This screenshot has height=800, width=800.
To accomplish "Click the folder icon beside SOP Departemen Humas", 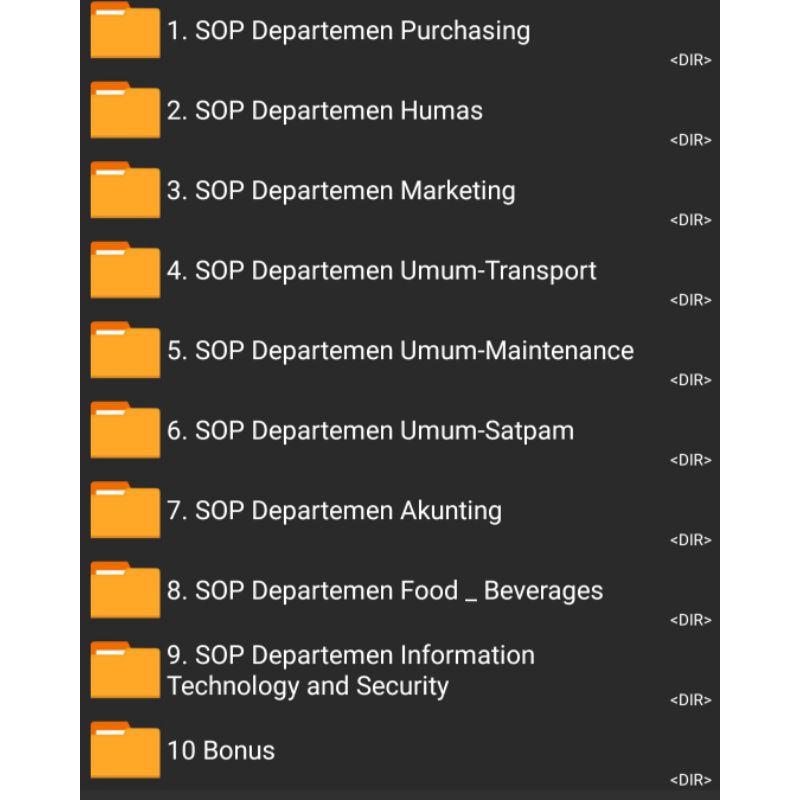I will point(125,111).
